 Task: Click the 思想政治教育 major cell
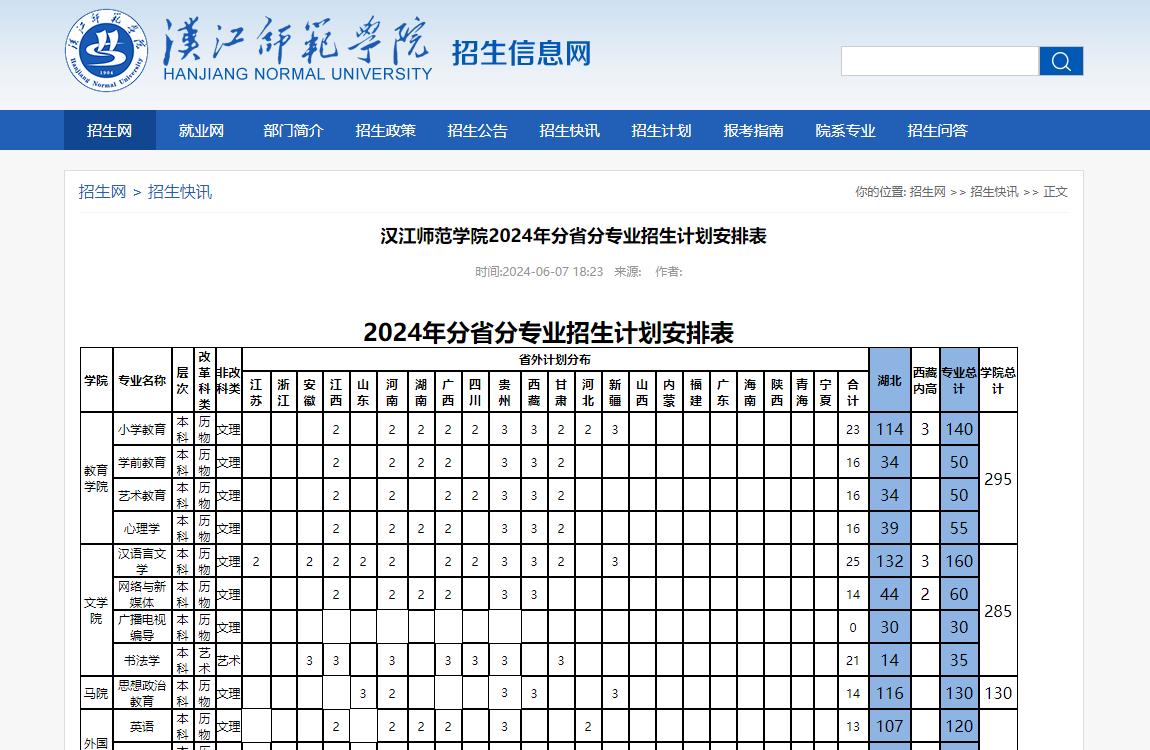pos(142,694)
